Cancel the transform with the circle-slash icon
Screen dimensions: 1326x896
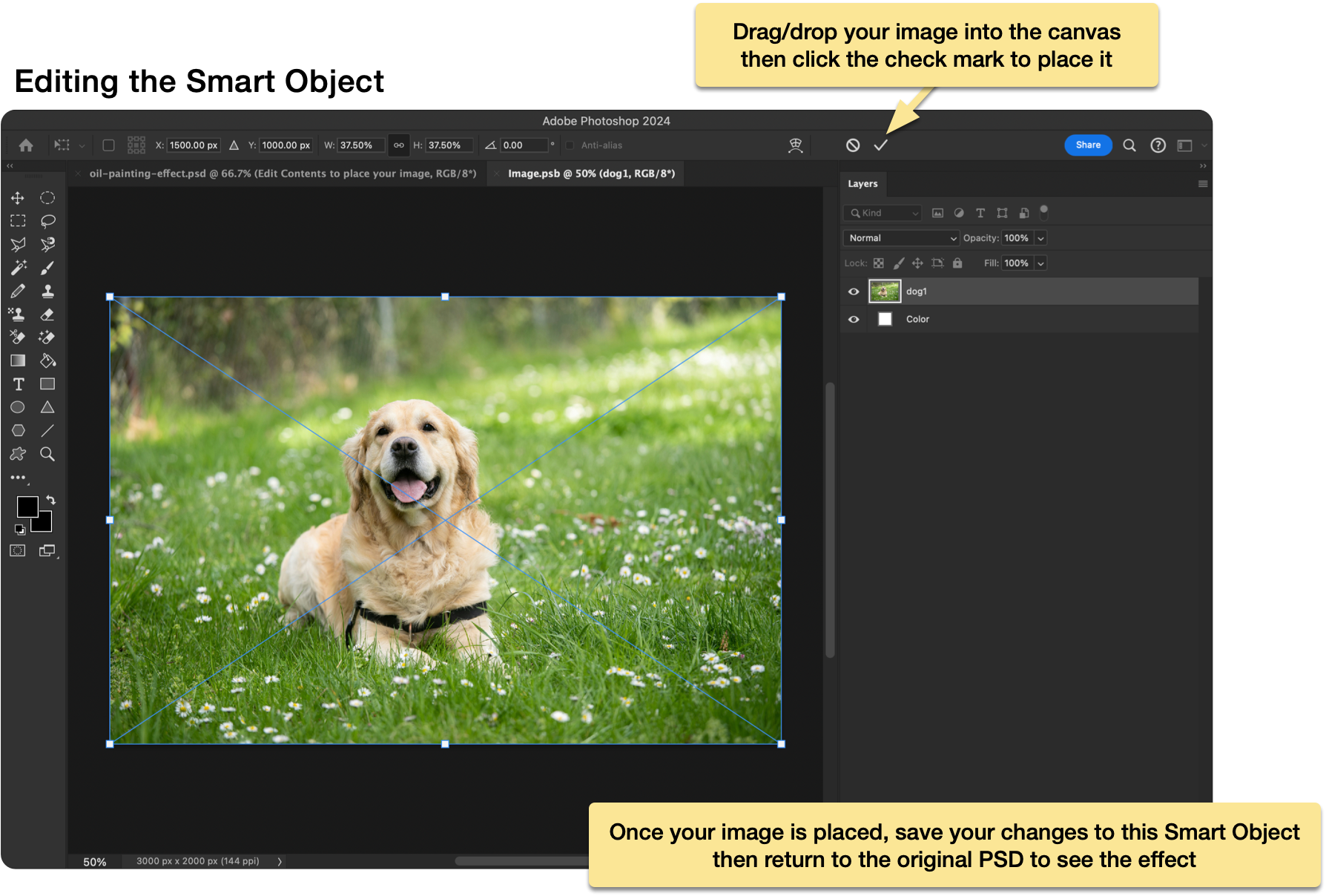point(853,145)
